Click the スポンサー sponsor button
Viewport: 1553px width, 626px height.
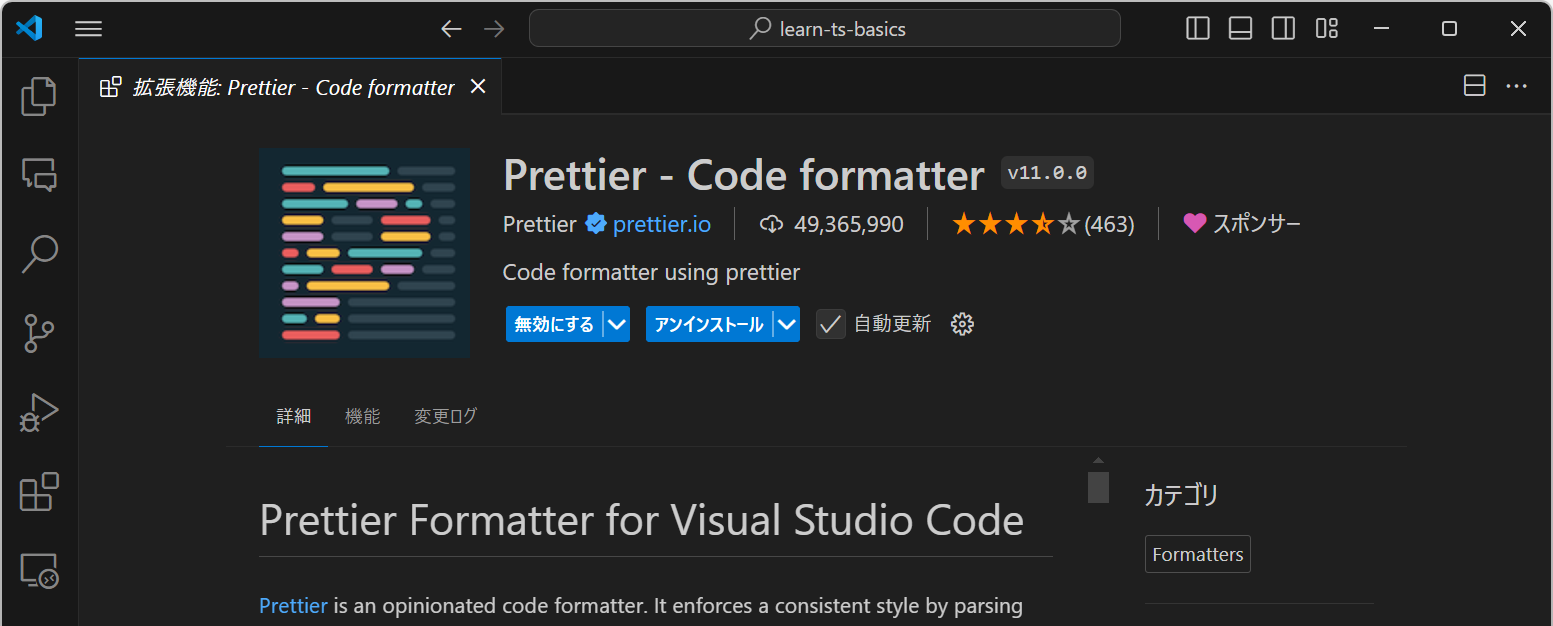(x=1242, y=224)
